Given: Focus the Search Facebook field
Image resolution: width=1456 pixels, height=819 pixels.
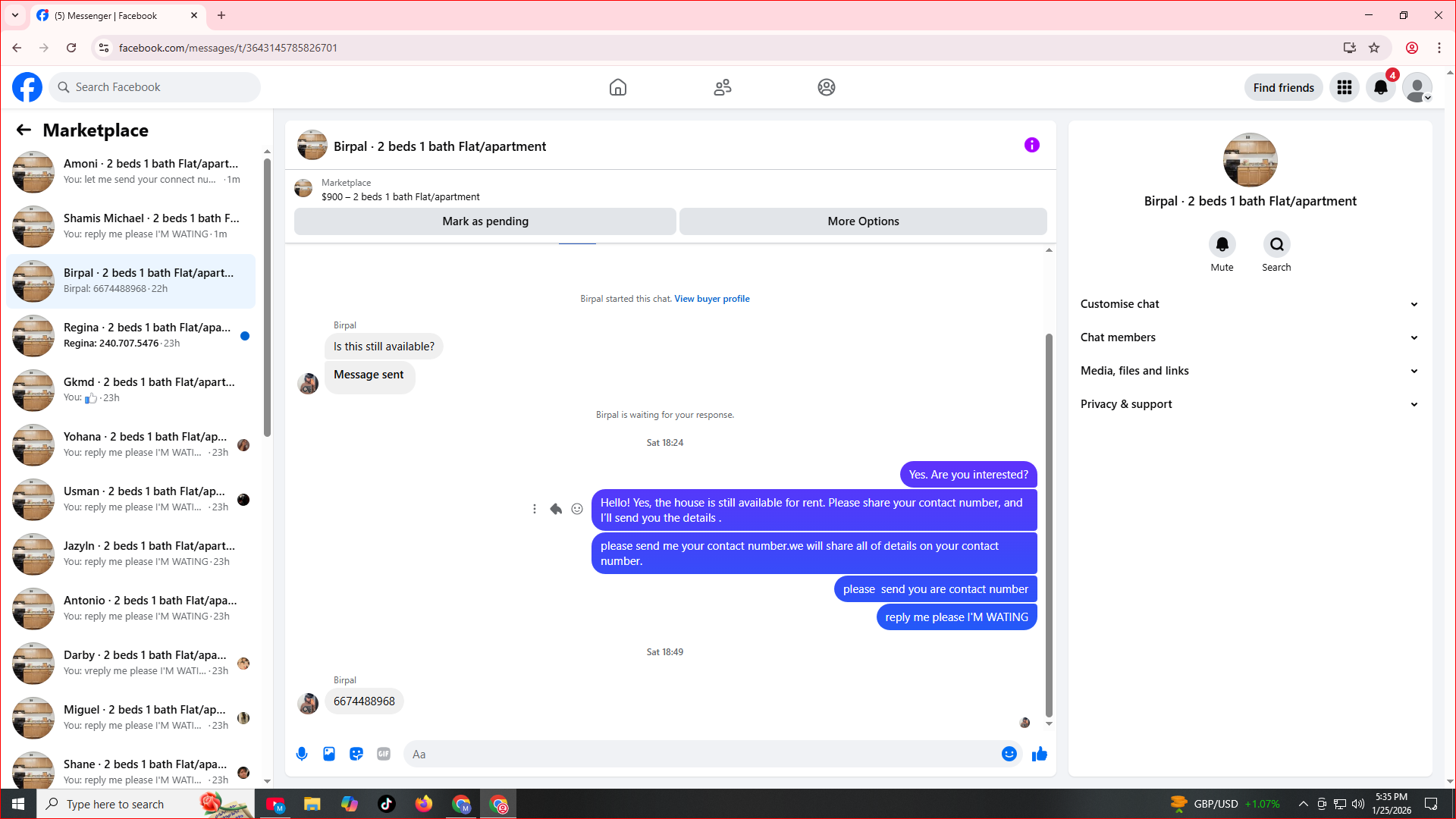Looking at the screenshot, I should 155,87.
